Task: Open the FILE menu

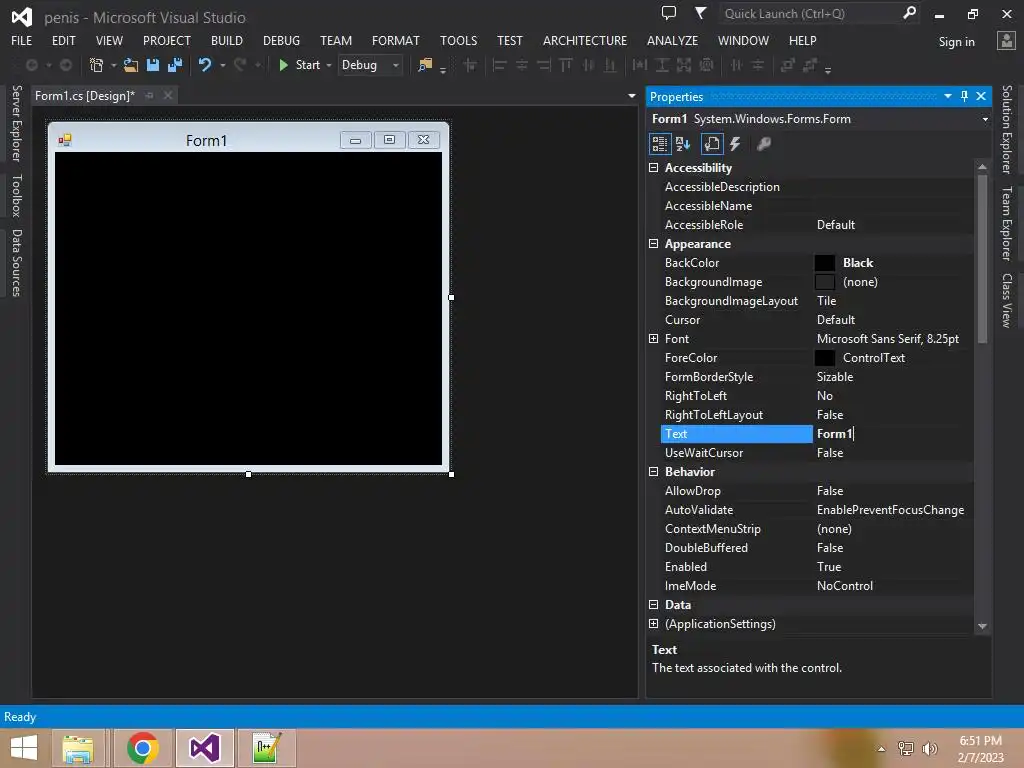Action: click(x=22, y=40)
